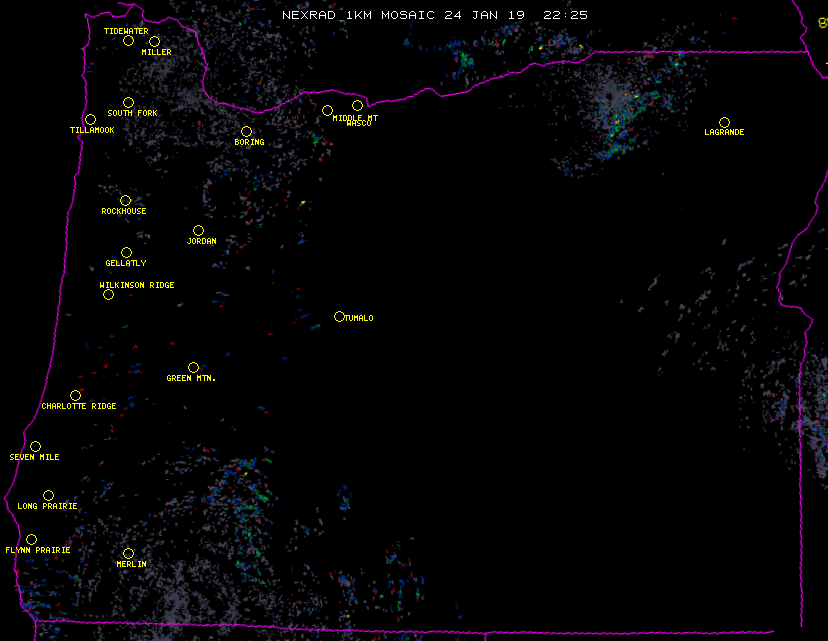This screenshot has height=641, width=828.
Task: Select the Flynn Prairie station circle
Action: (31, 540)
